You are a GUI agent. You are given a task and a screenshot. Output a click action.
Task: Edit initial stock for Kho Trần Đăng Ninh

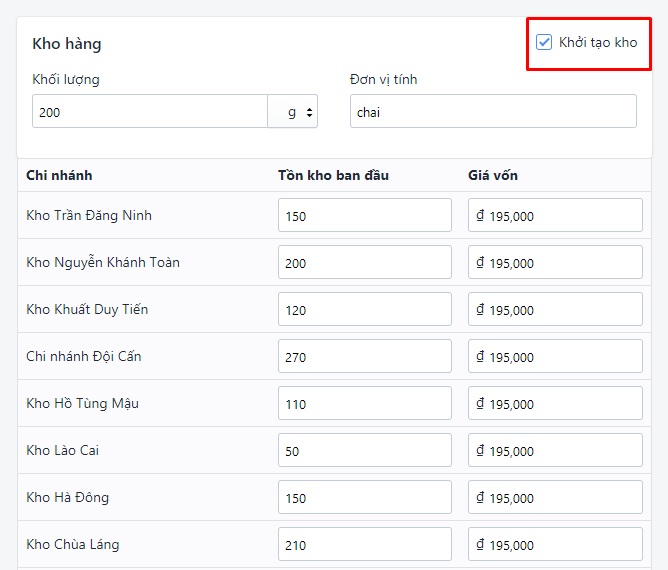pyautogui.click(x=365, y=215)
